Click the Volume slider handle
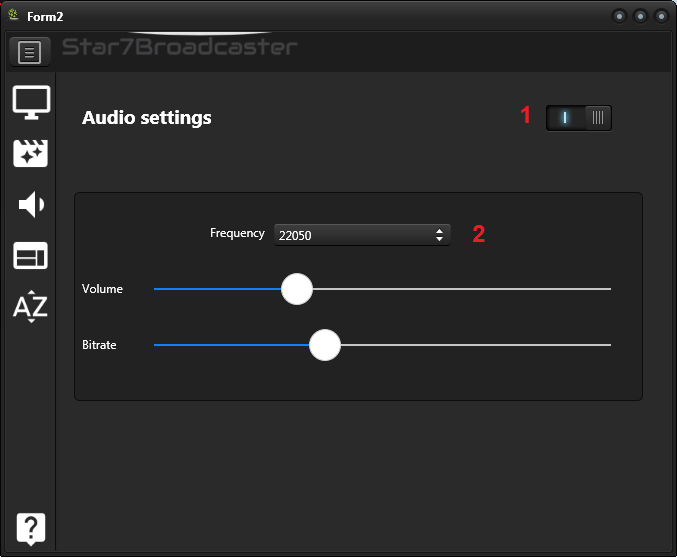This screenshot has width=677, height=558. [x=297, y=289]
